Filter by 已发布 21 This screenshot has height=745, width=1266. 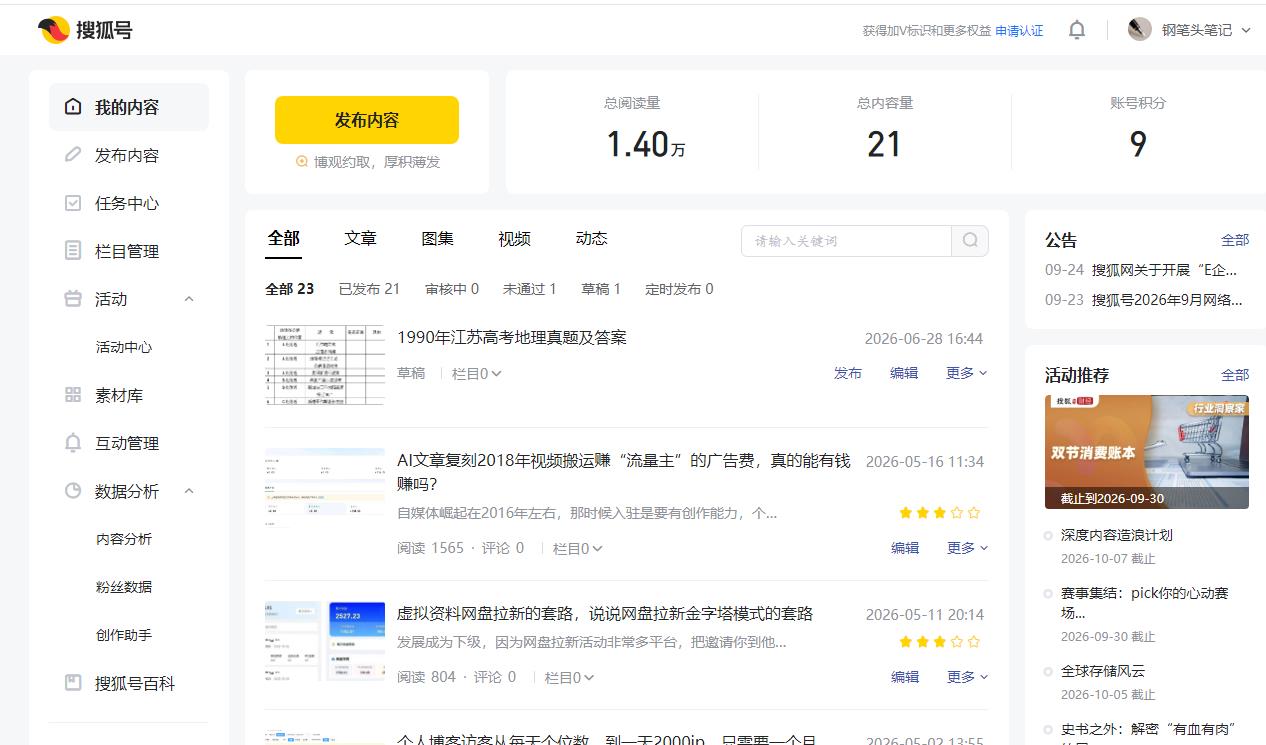tap(369, 289)
